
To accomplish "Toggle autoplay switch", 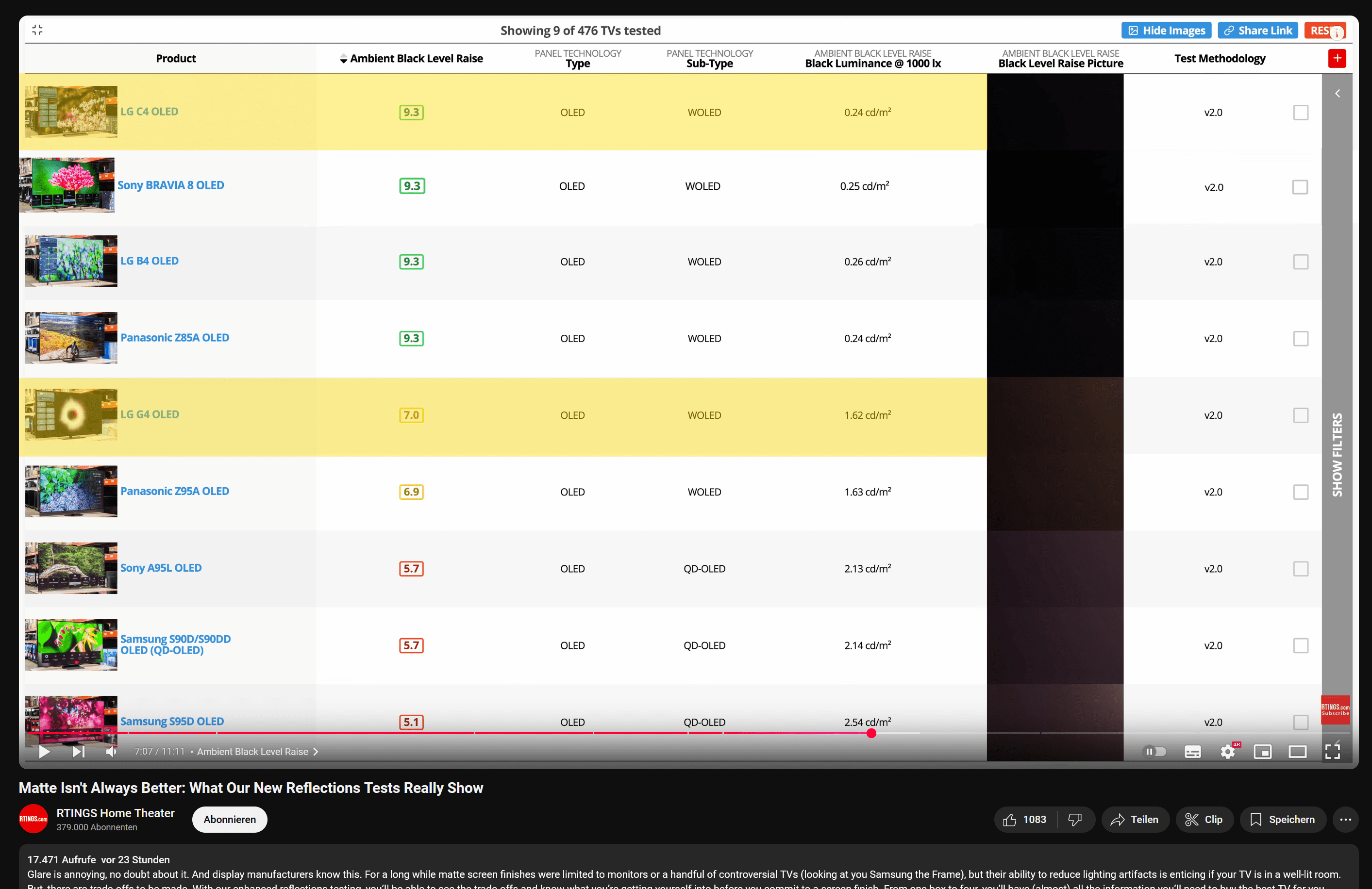I will tap(1154, 751).
